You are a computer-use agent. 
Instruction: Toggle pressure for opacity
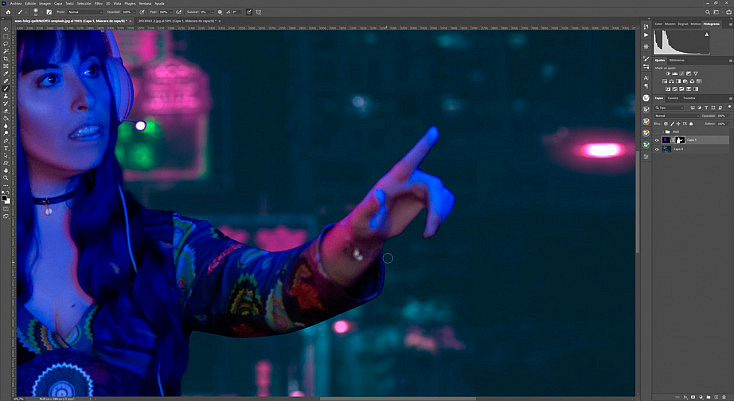(x=142, y=12)
